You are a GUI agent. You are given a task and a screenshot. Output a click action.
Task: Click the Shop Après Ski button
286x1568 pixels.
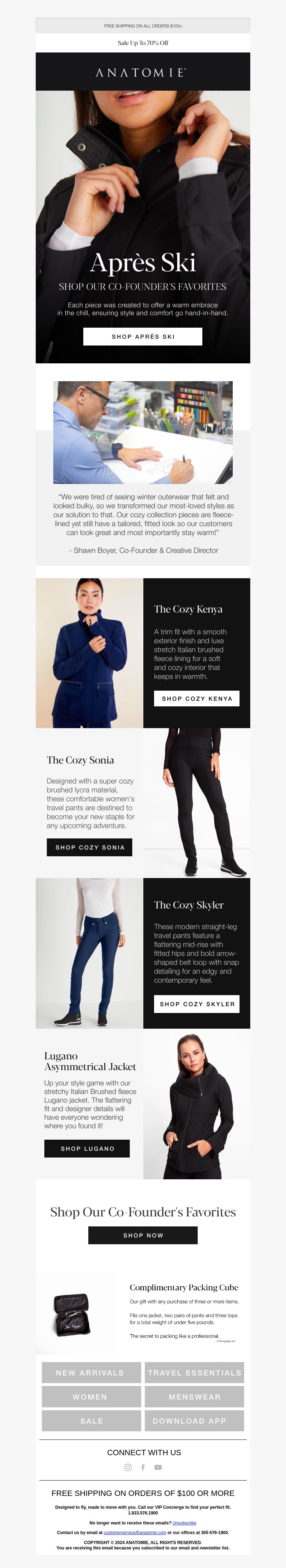point(143,337)
